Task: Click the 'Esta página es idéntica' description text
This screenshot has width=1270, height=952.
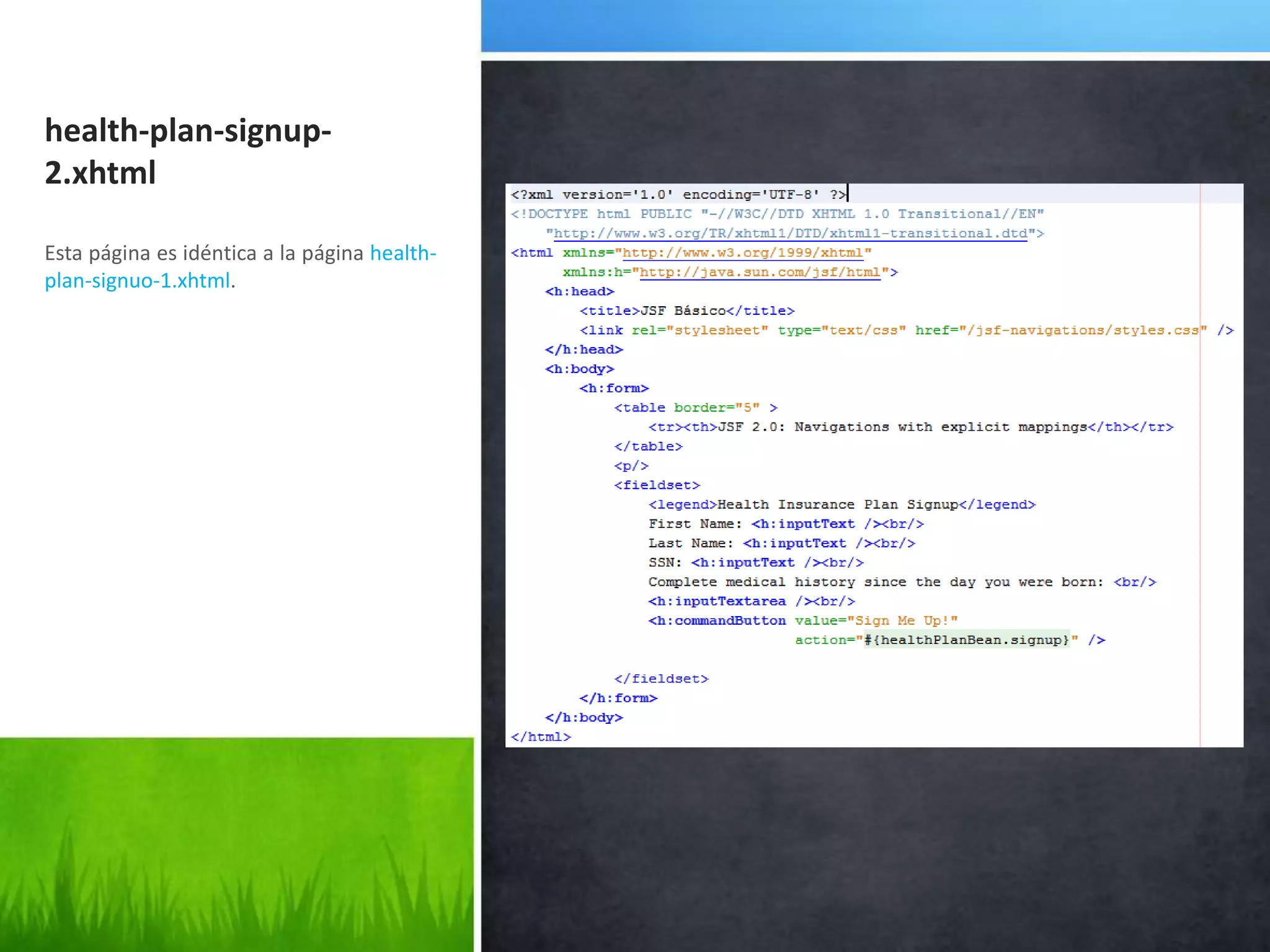Action: point(205,253)
